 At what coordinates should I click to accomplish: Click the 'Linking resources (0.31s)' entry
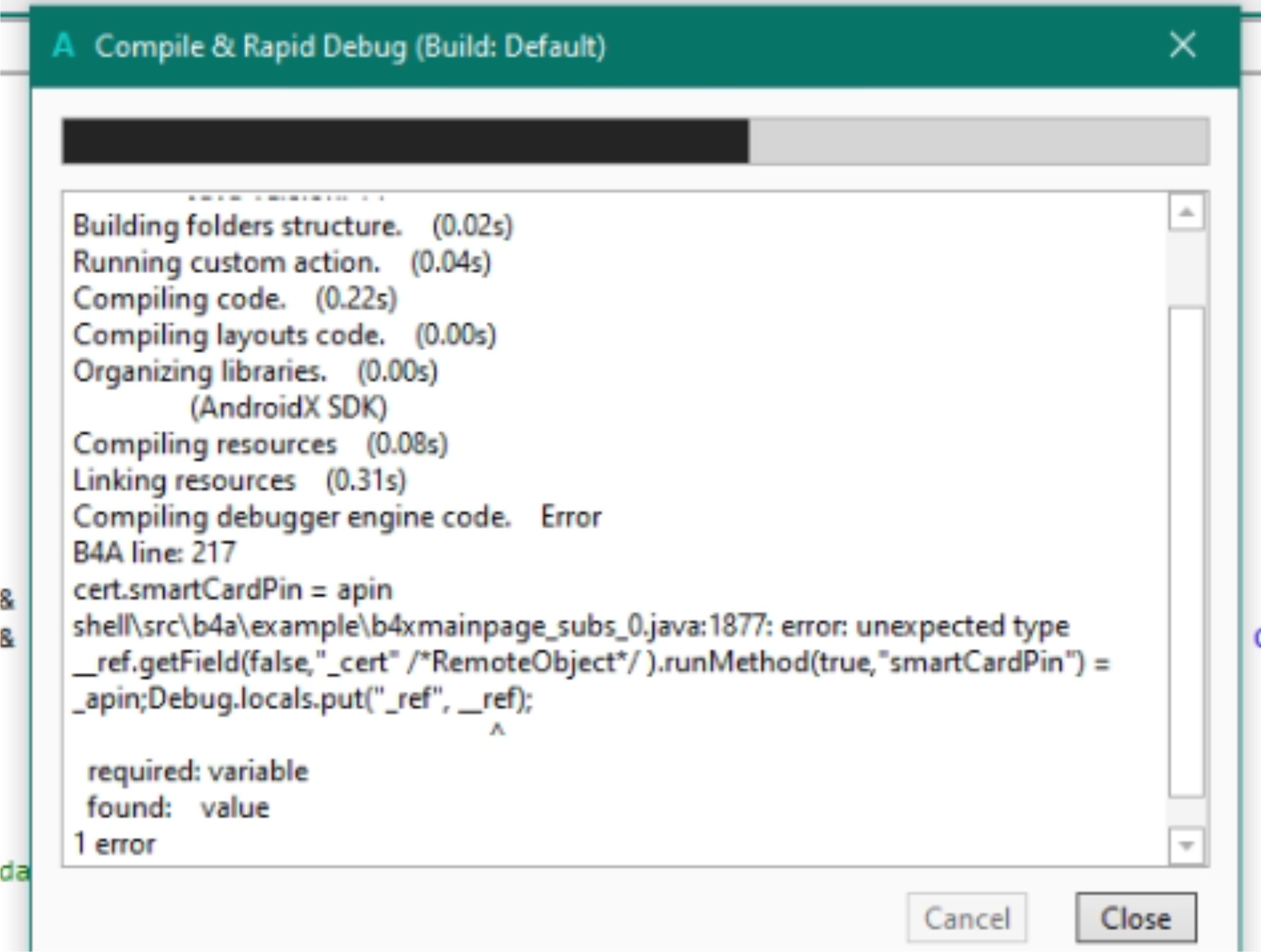point(239,480)
